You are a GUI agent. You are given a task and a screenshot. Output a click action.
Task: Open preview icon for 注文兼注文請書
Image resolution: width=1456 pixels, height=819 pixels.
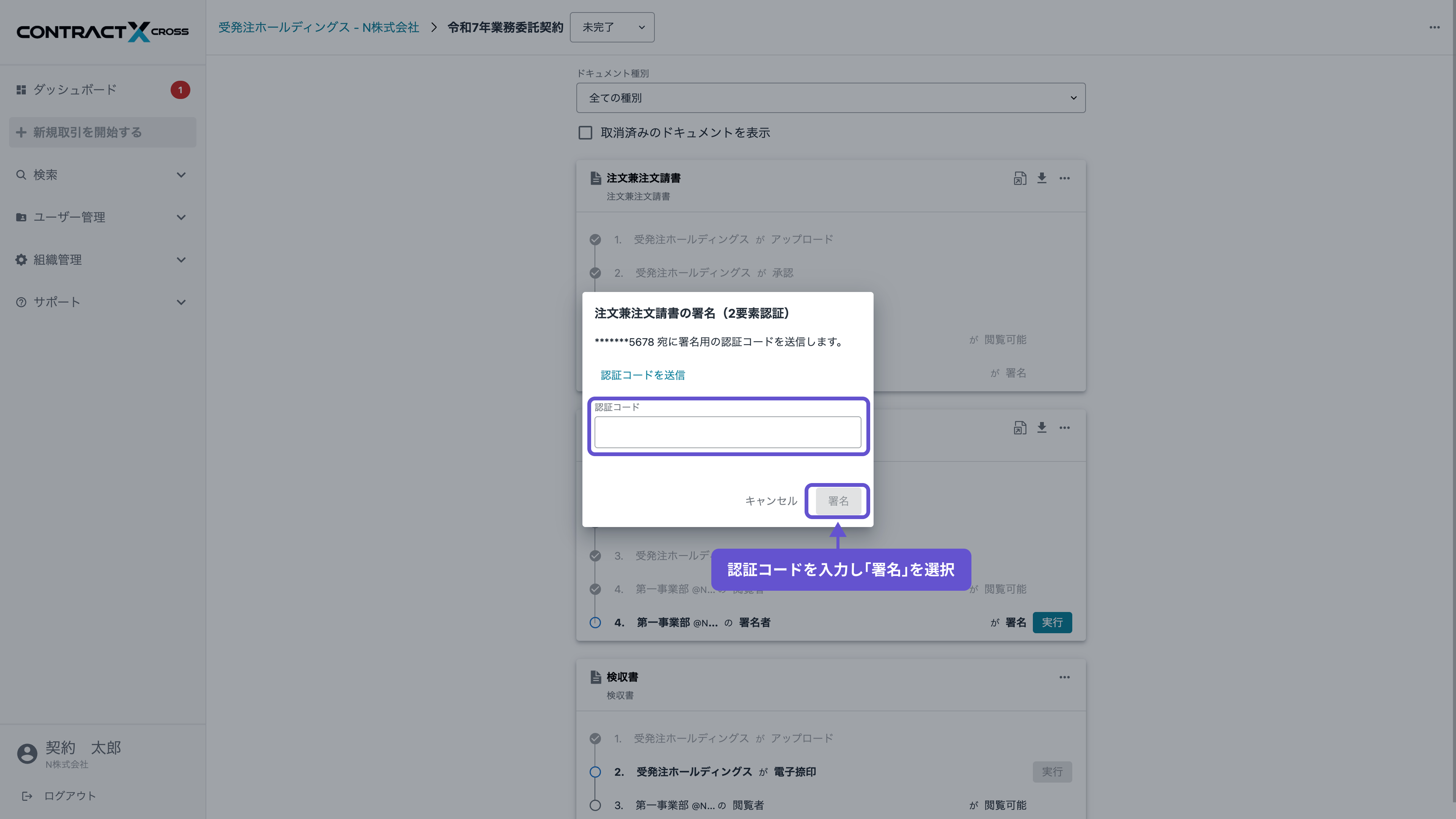click(1020, 178)
